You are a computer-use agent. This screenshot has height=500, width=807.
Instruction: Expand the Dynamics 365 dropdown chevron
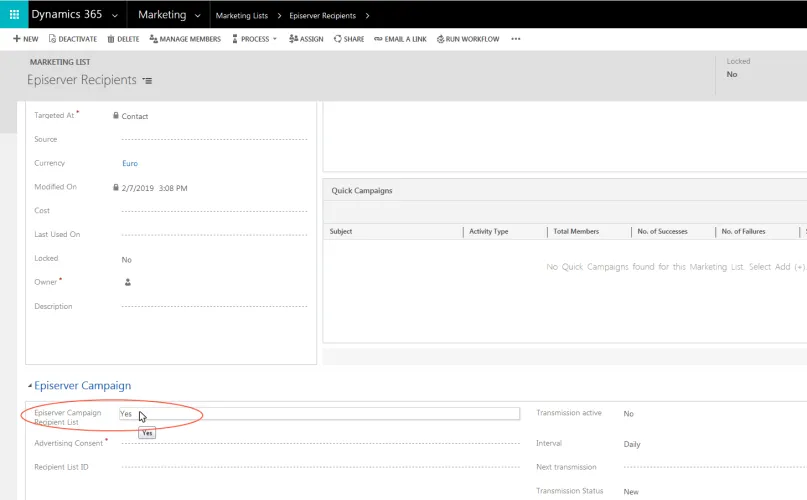(x=115, y=15)
